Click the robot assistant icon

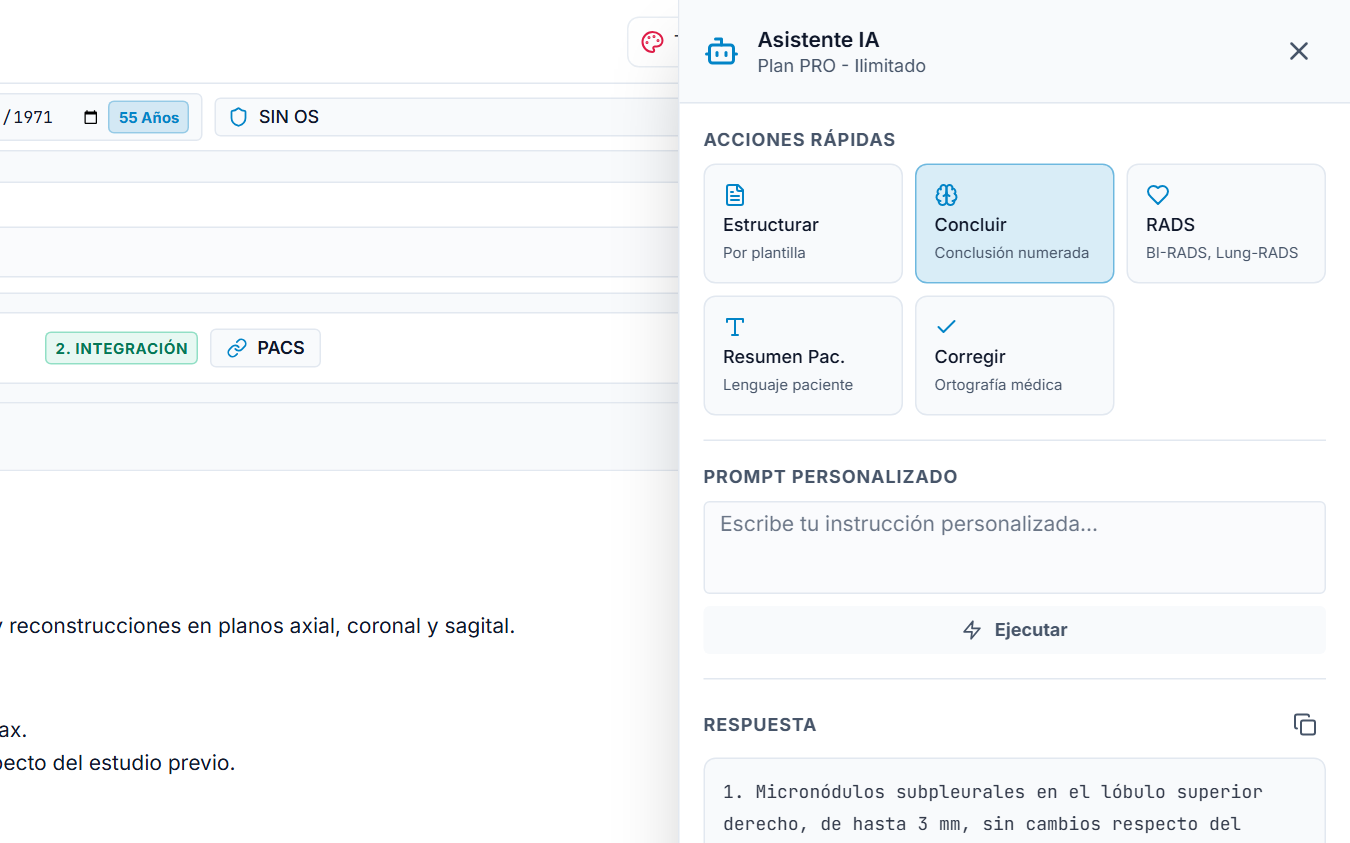pos(721,51)
